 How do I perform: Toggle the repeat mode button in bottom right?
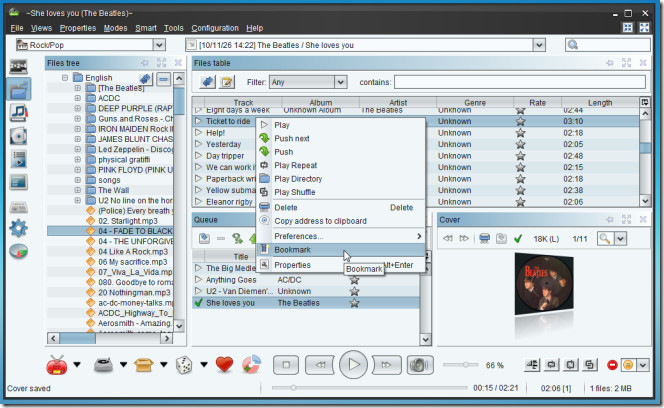[x=551, y=365]
